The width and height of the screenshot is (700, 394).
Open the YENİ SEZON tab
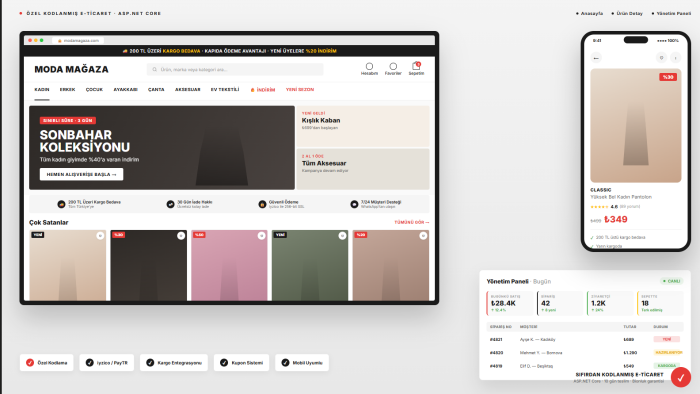[x=300, y=90]
